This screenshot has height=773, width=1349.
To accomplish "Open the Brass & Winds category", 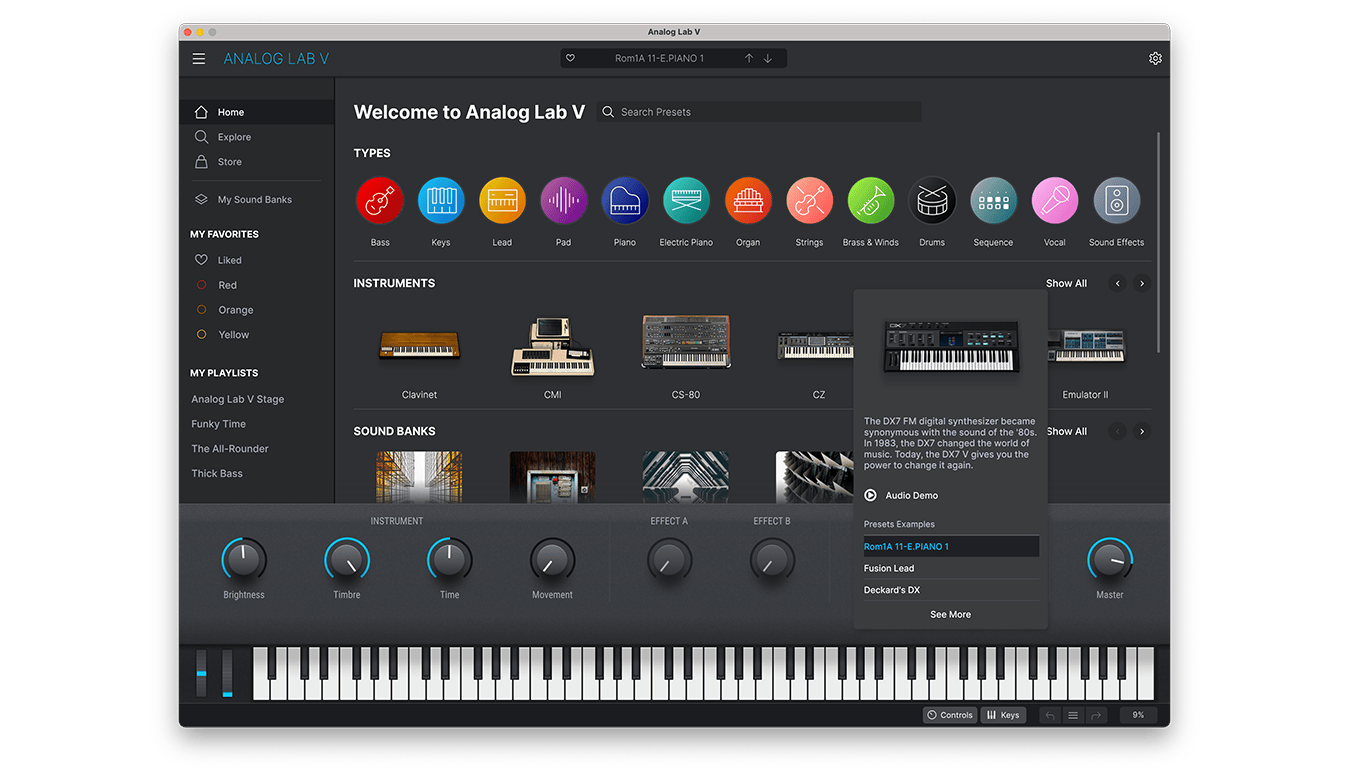I will (x=870, y=199).
